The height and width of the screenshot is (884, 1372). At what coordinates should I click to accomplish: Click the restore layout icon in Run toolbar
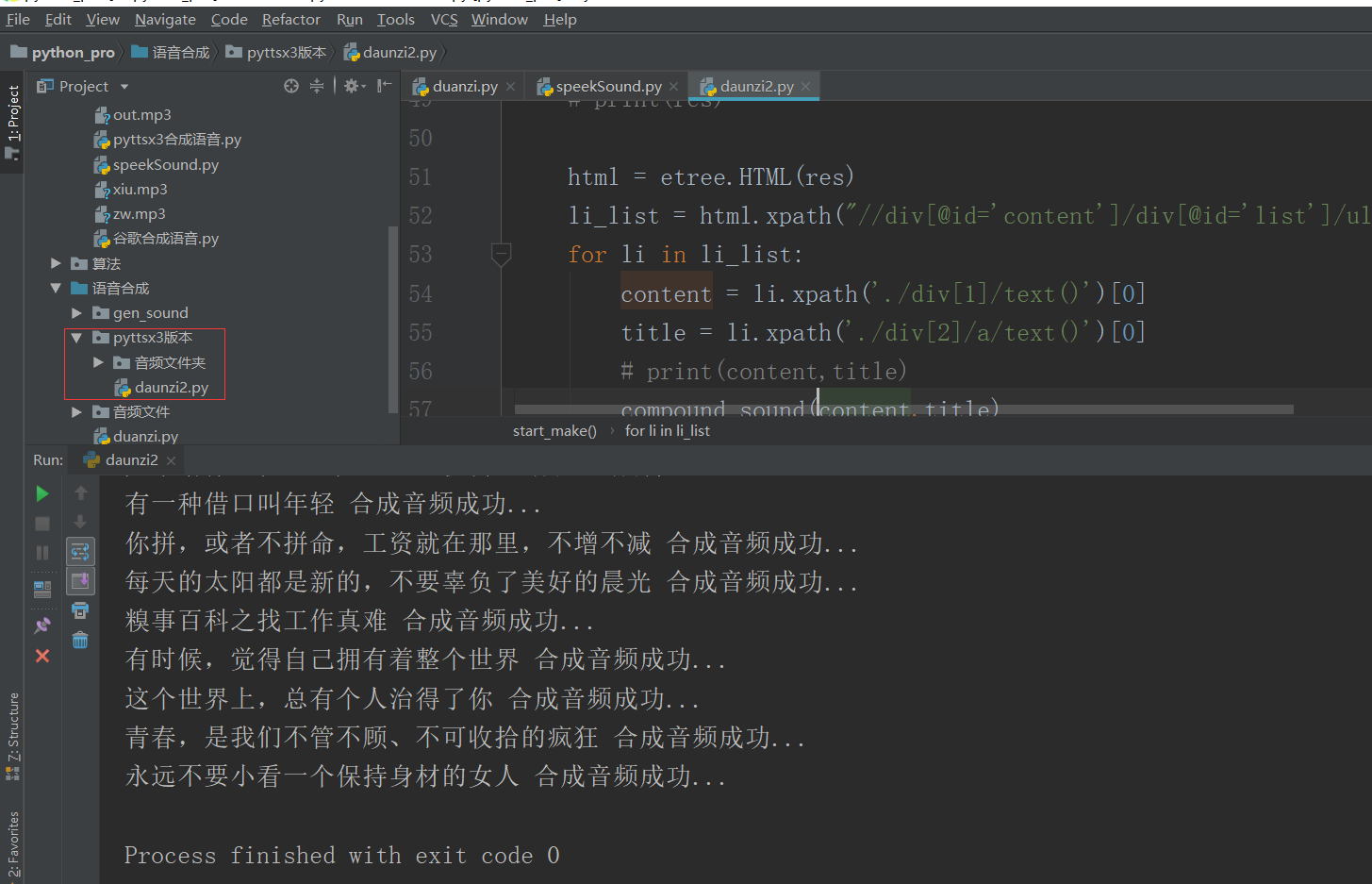click(x=41, y=590)
